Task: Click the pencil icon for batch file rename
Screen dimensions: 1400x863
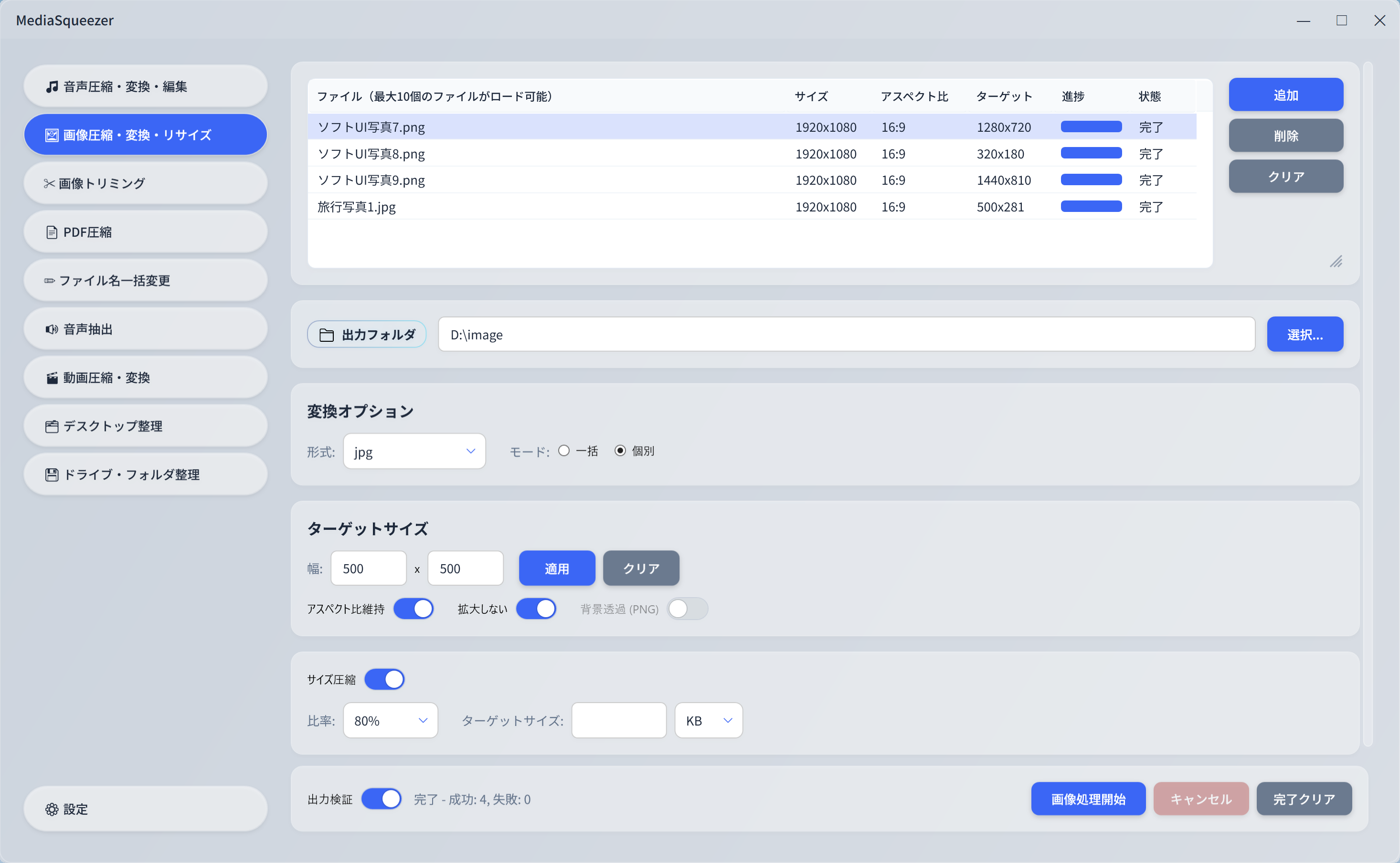Action: (x=50, y=281)
